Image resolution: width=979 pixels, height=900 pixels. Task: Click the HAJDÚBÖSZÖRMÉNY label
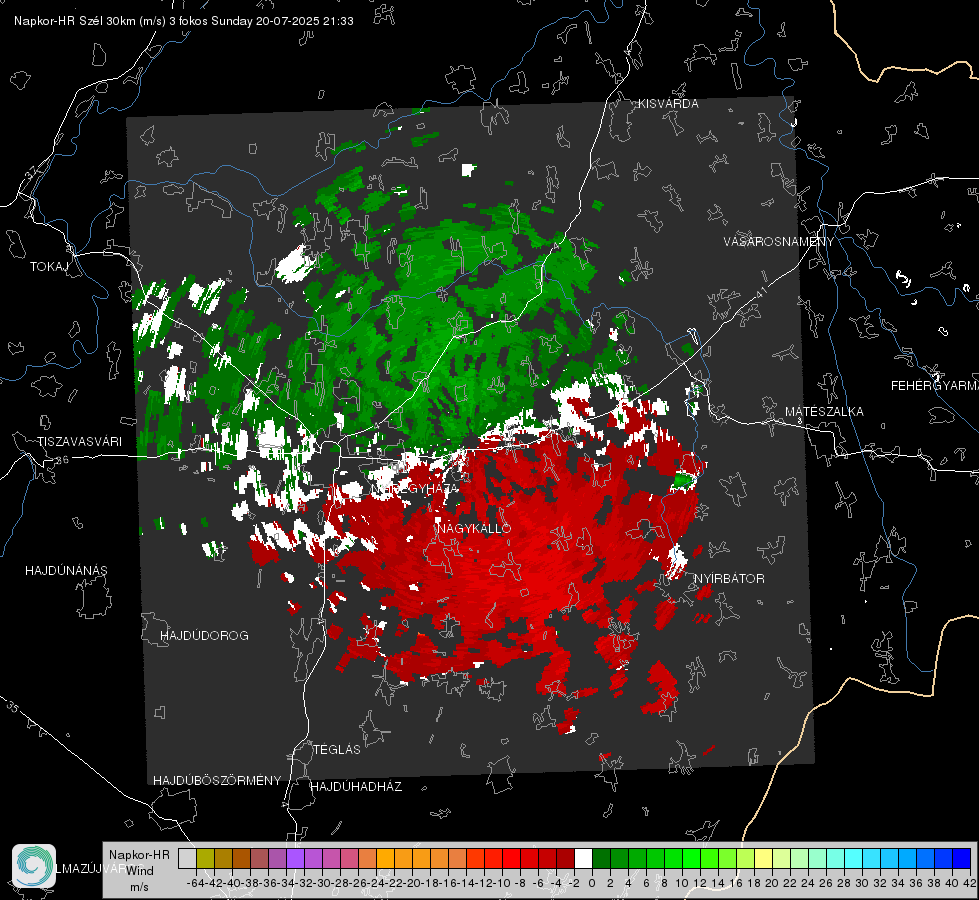[217, 781]
